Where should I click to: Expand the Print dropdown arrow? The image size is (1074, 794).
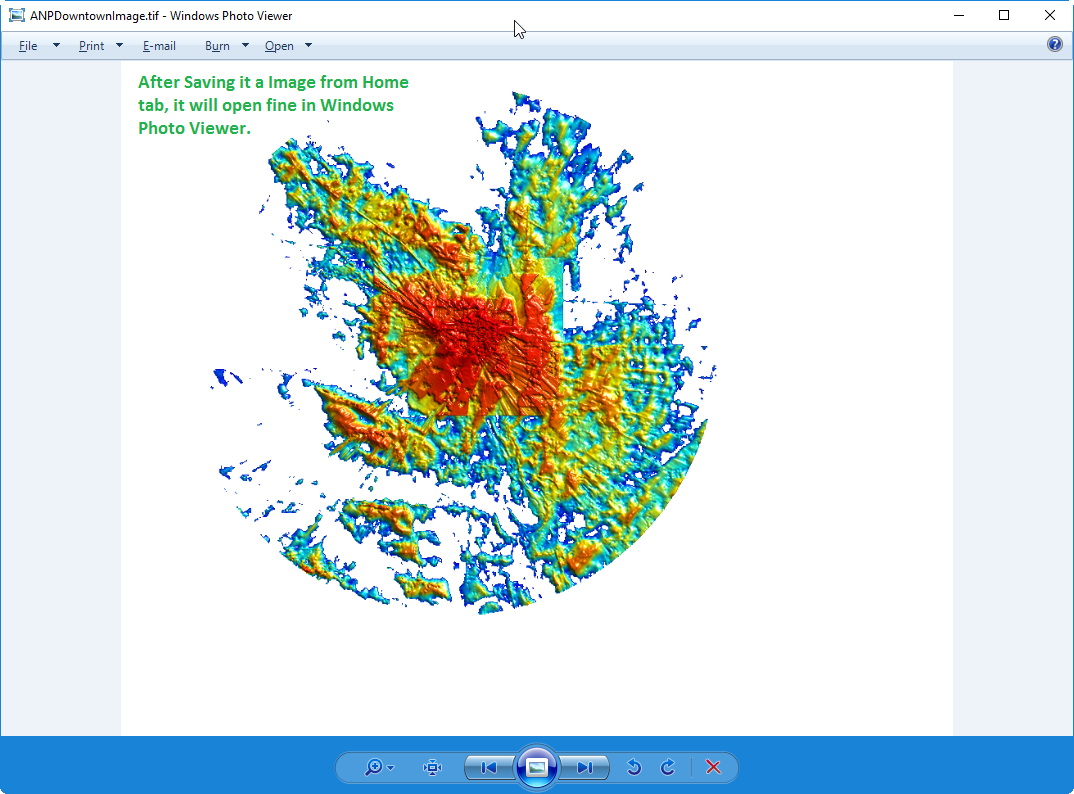click(118, 45)
